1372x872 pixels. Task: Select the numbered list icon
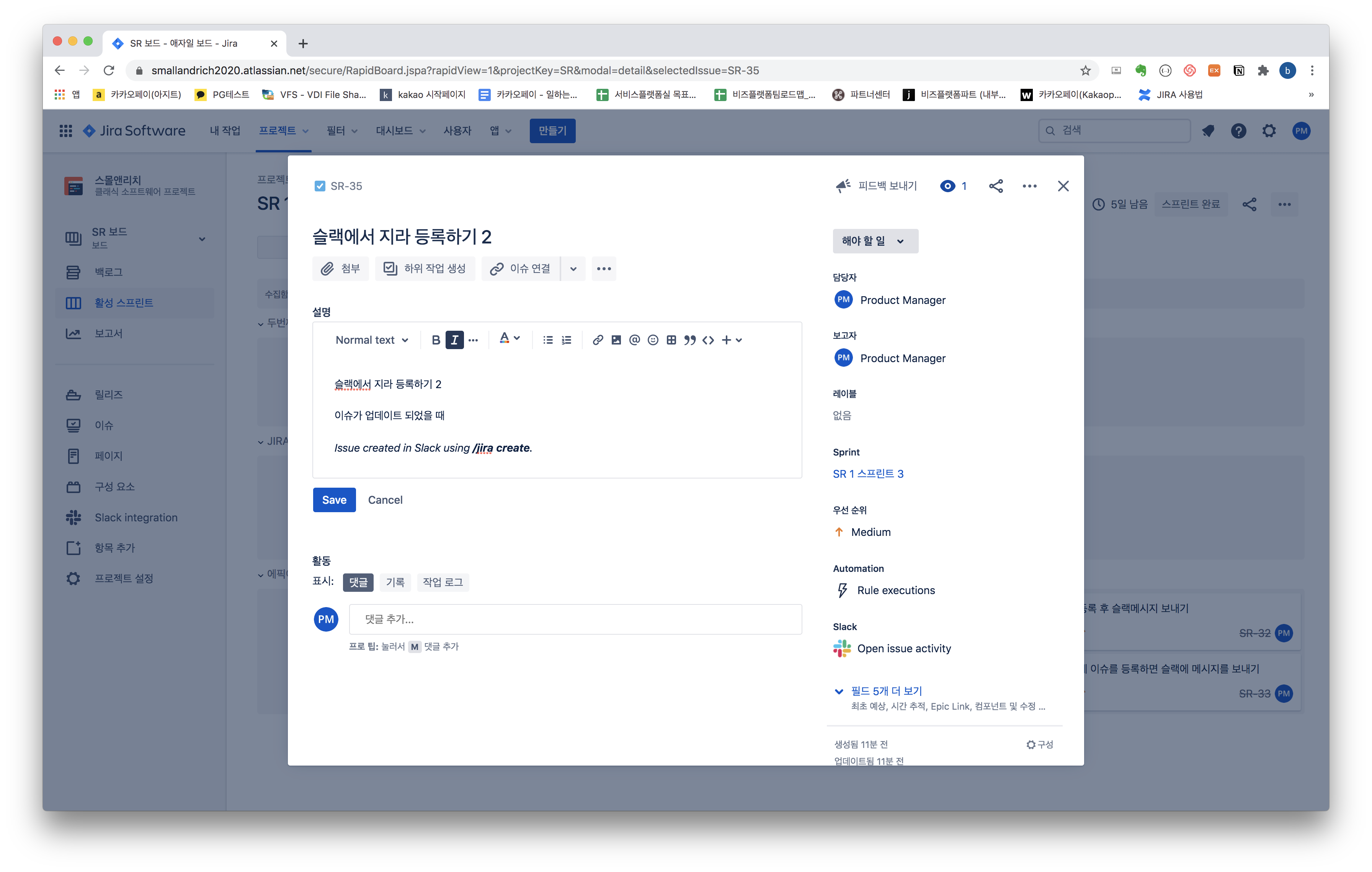(566, 340)
